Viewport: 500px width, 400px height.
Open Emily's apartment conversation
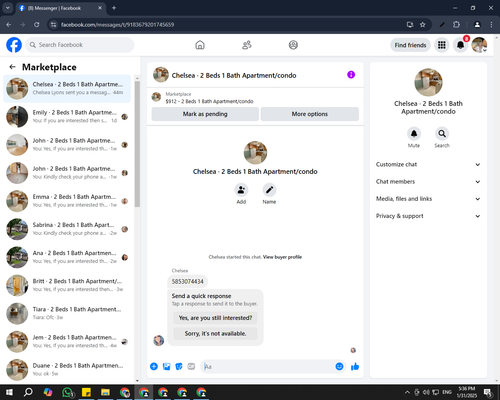point(67,117)
